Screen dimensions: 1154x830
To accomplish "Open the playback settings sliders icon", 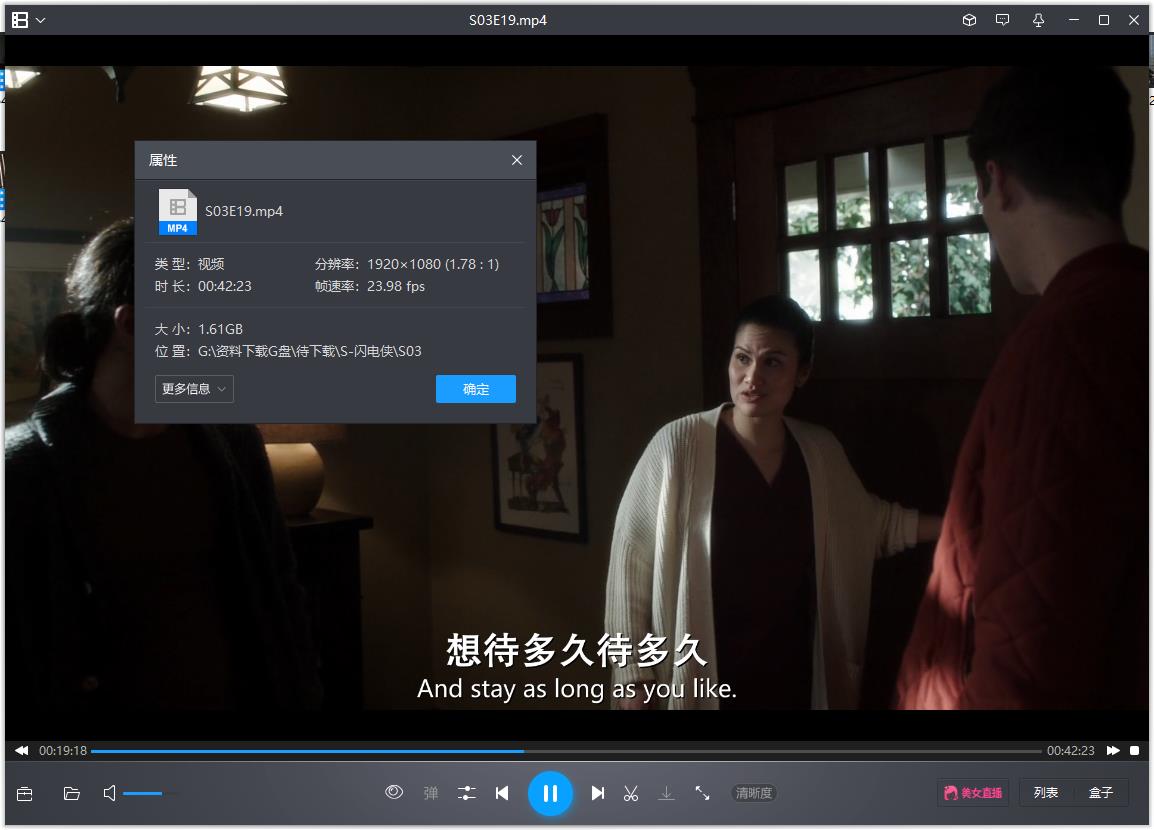I will tap(467, 793).
